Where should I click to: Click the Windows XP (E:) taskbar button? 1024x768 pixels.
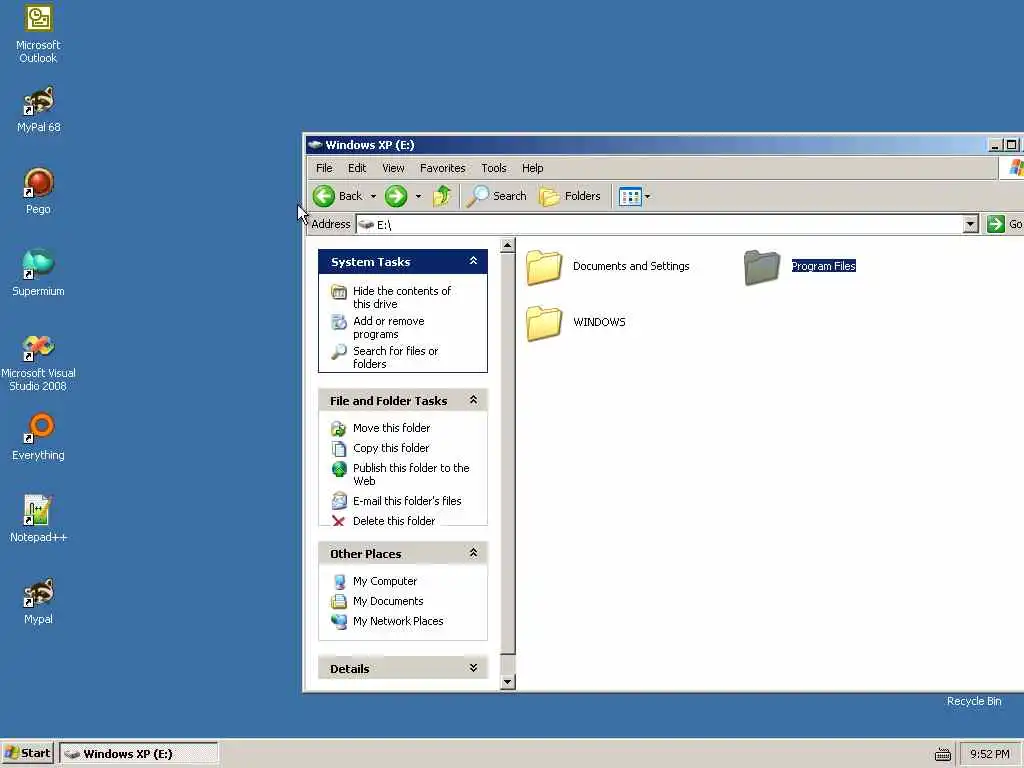138,754
